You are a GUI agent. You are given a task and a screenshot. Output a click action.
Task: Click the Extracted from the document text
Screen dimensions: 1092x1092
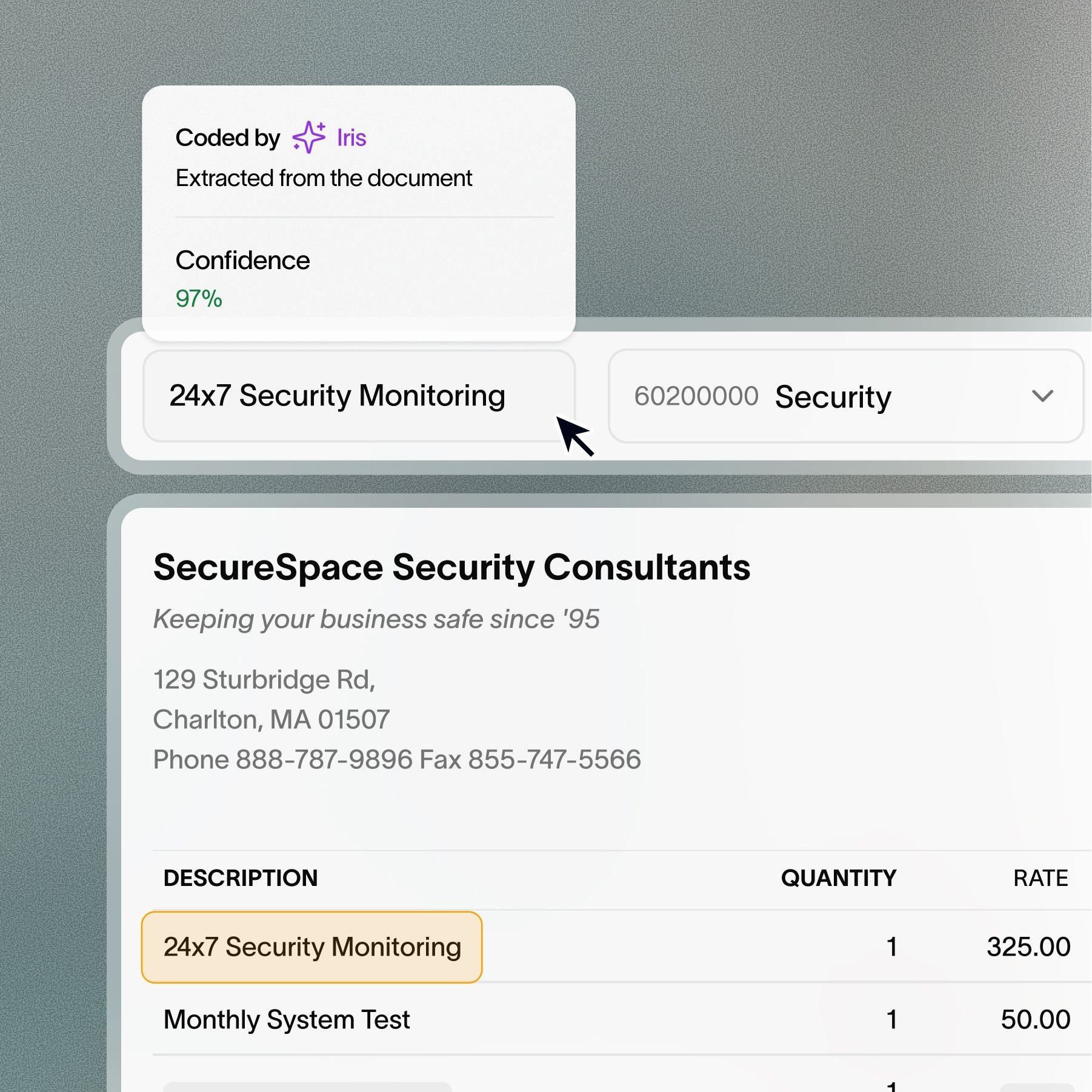(324, 178)
